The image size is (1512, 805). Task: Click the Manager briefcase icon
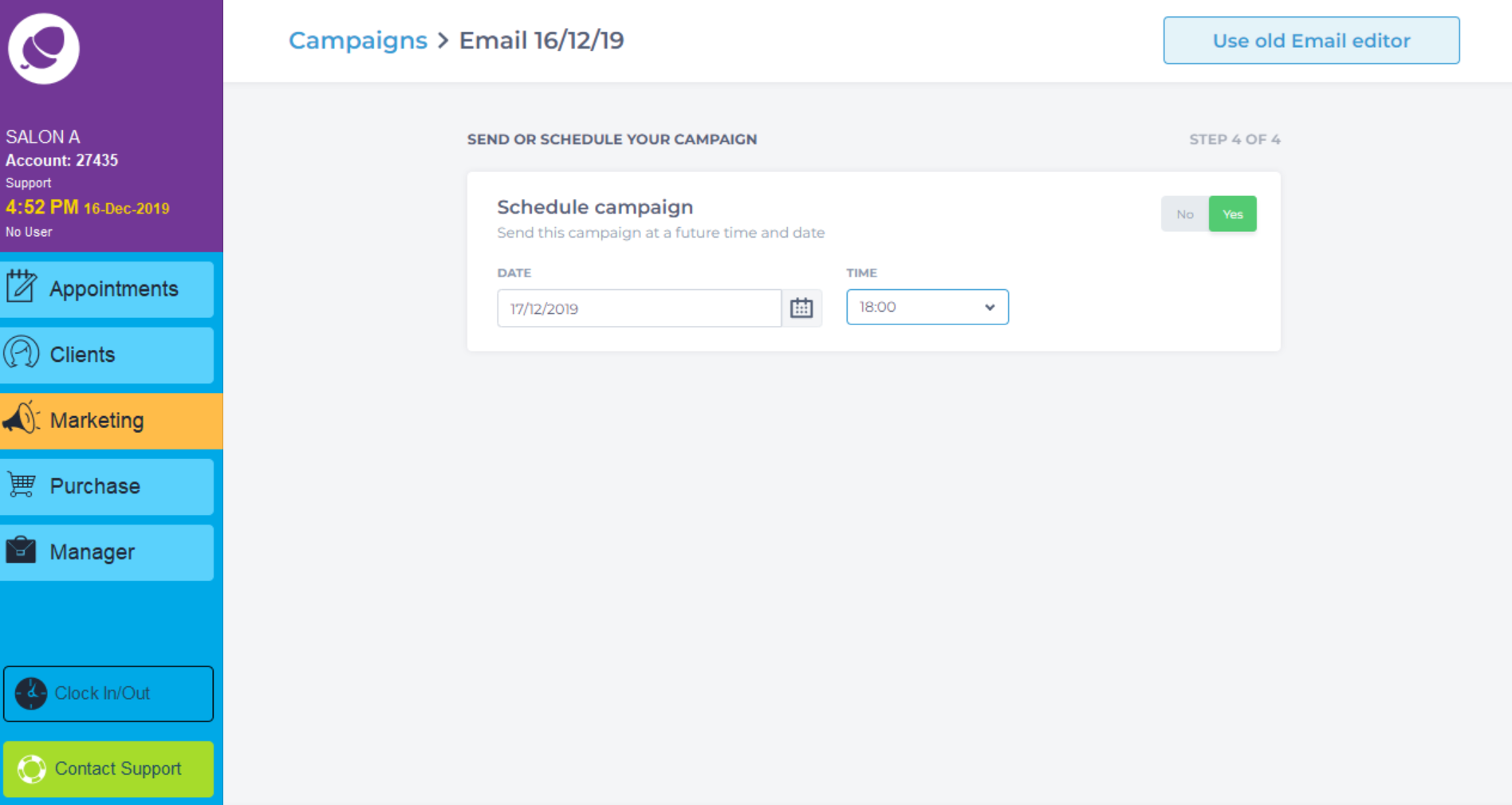21,550
